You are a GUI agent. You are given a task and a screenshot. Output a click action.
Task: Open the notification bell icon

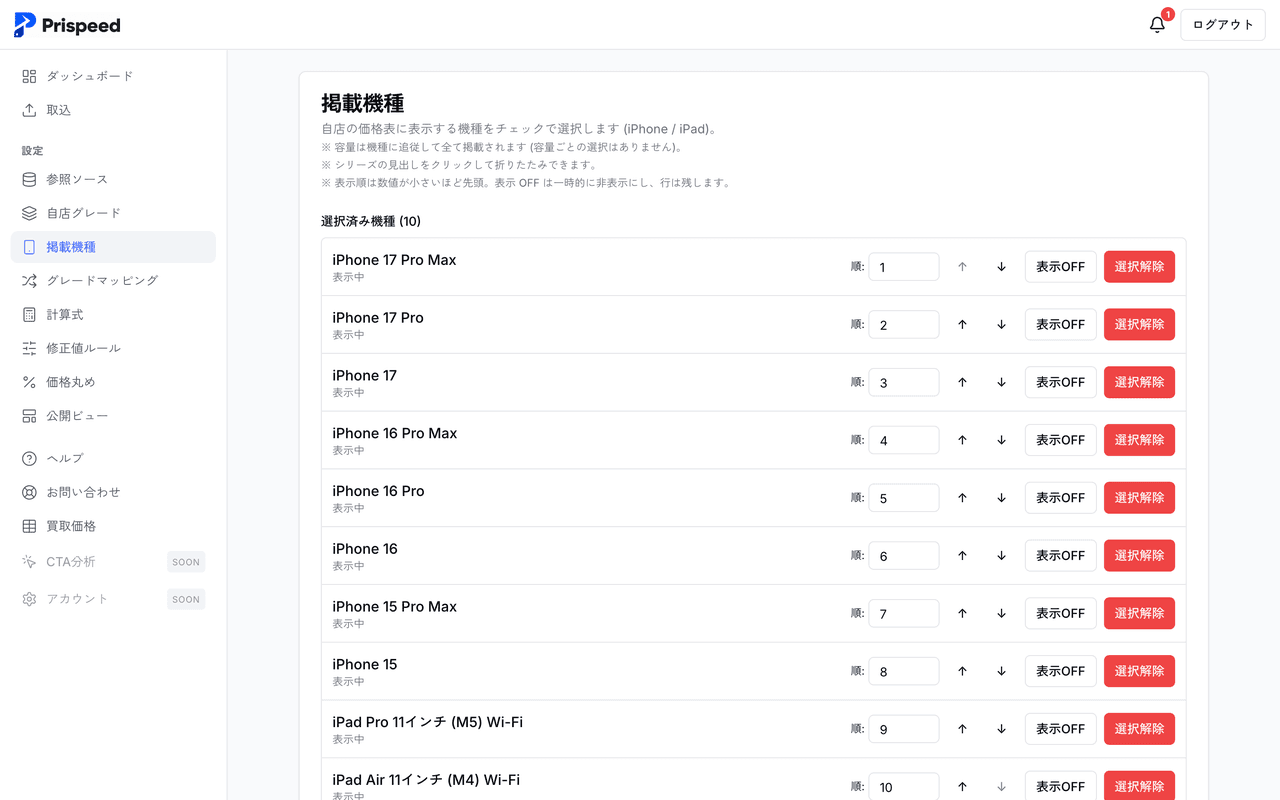(1157, 25)
